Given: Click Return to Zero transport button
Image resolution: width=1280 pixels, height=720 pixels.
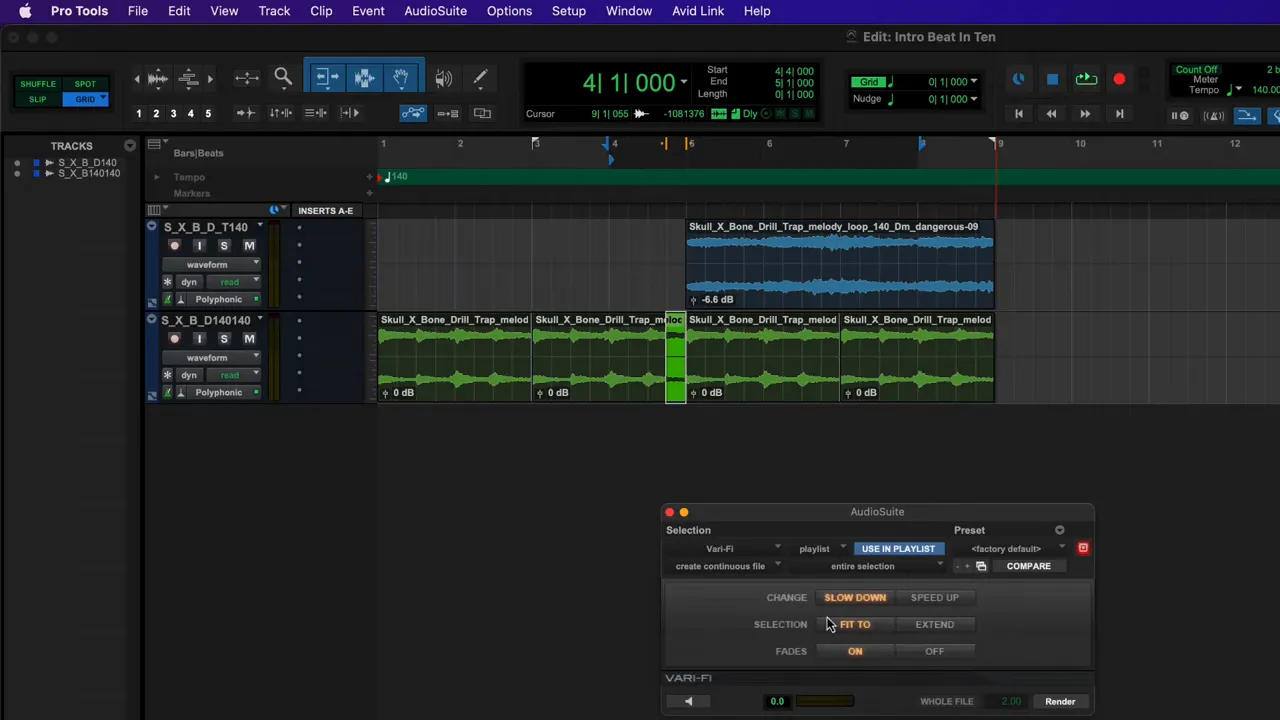Looking at the screenshot, I should [1018, 114].
